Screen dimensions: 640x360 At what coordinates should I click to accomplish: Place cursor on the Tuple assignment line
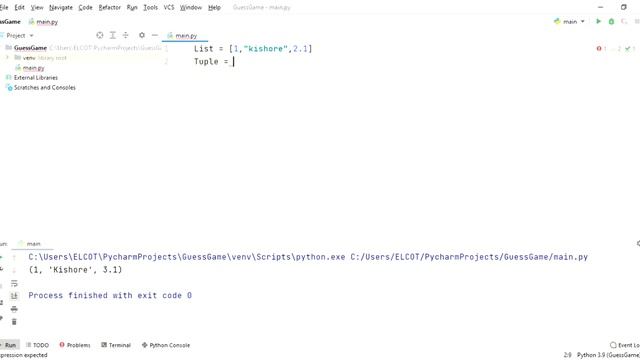[x=213, y=62]
